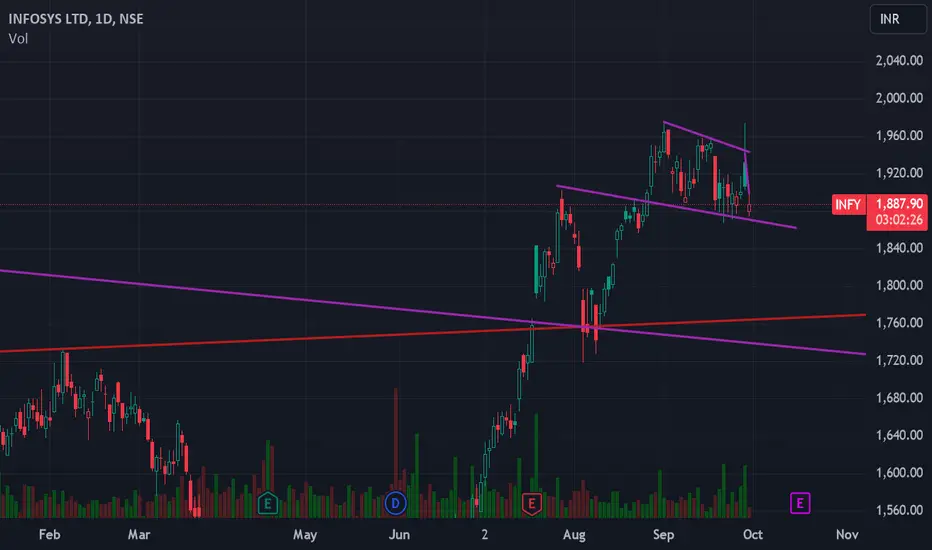Click the Oct label on time axis
The height and width of the screenshot is (550, 932).
click(x=752, y=535)
